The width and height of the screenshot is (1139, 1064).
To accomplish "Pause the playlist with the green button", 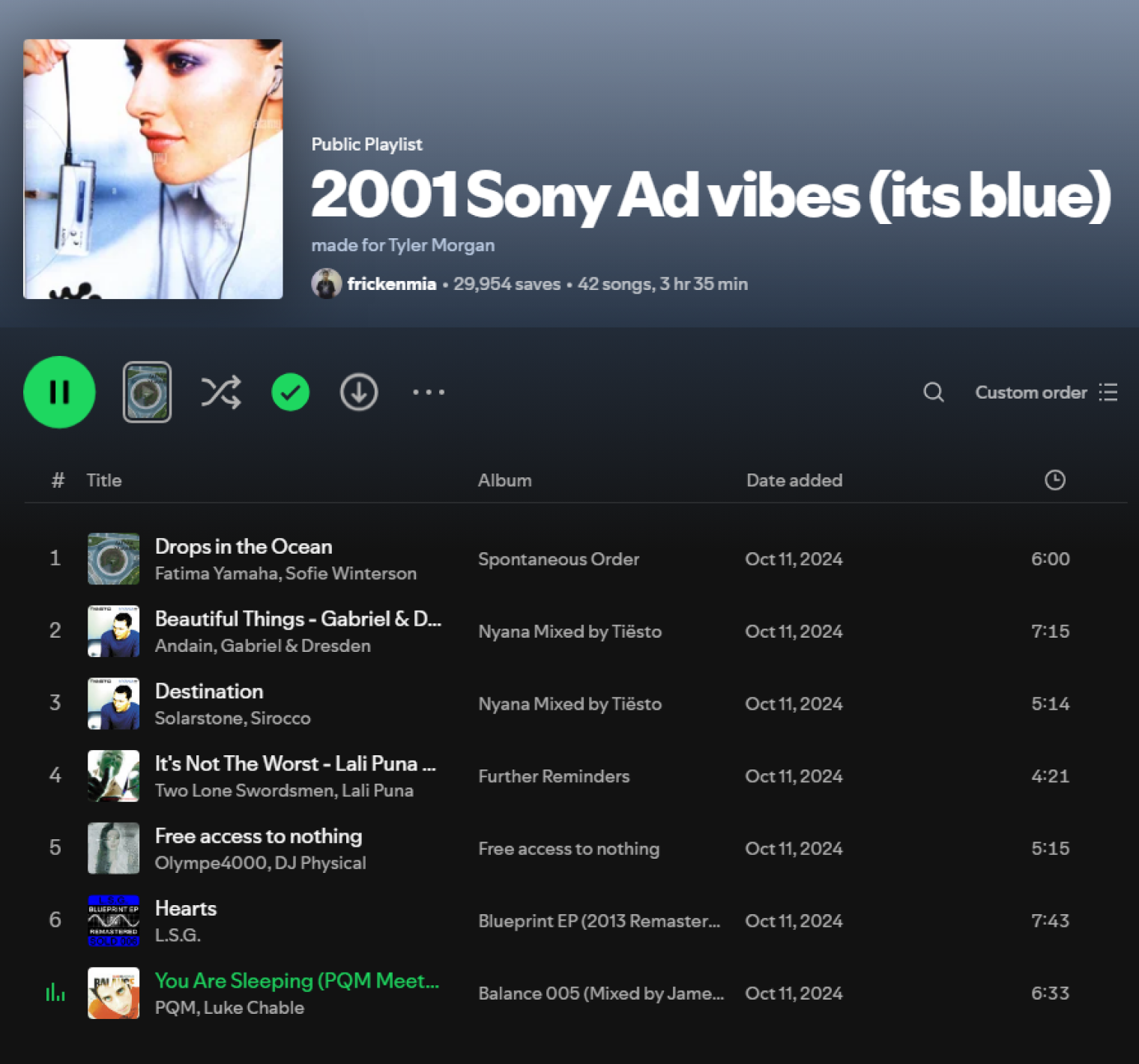I will (x=59, y=392).
